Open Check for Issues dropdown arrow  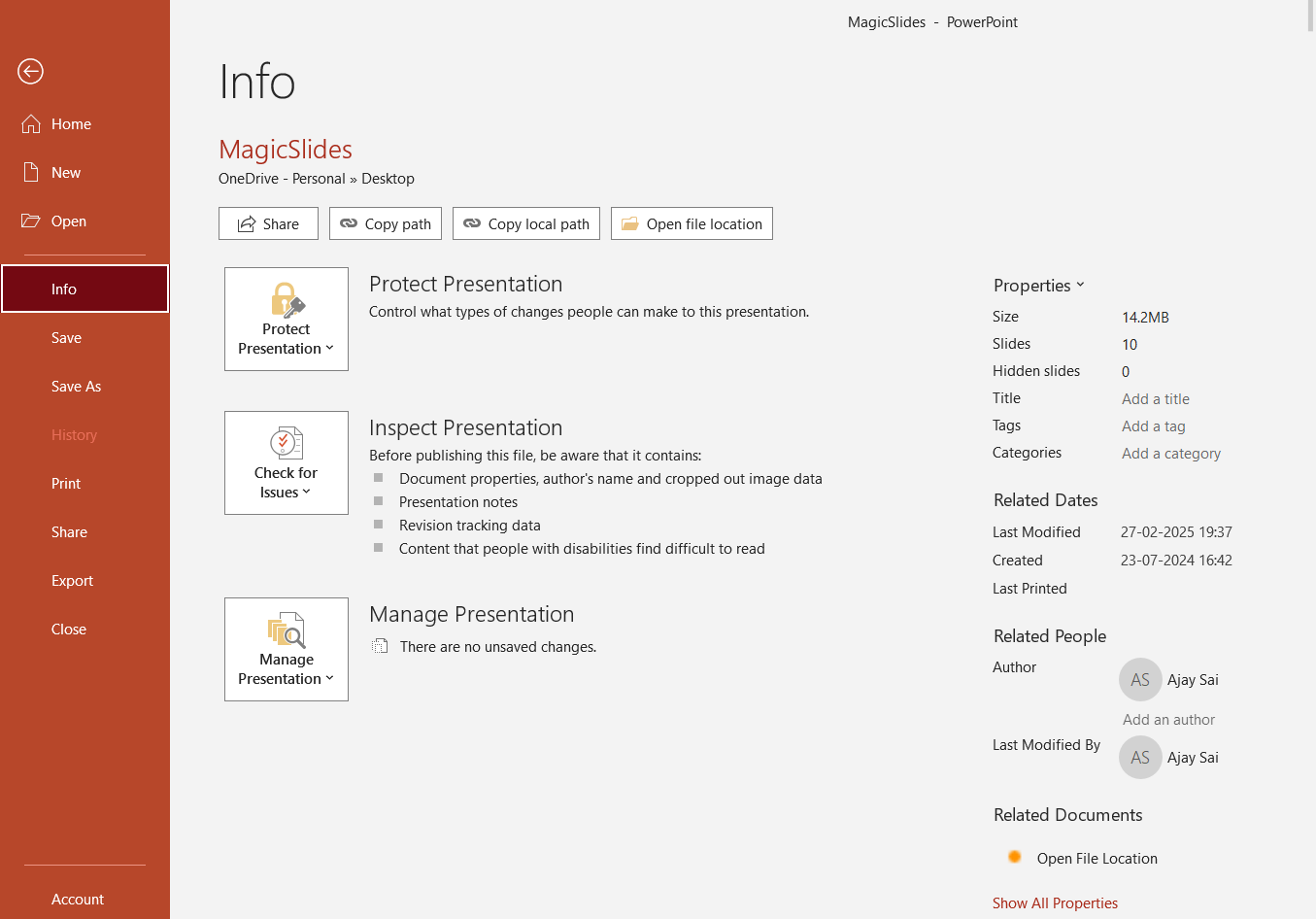pyautogui.click(x=307, y=492)
